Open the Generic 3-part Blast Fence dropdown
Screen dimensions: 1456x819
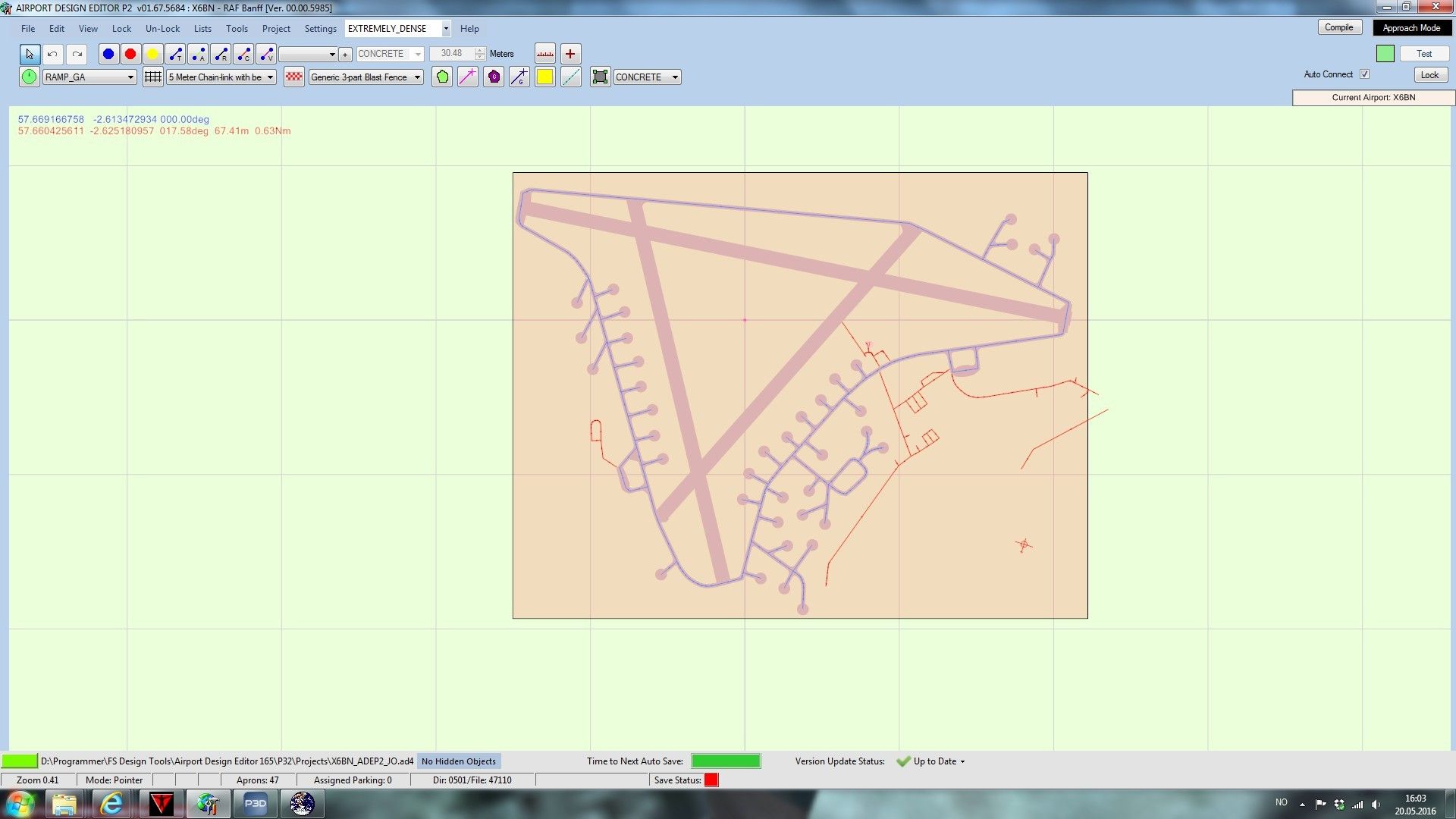[366, 77]
